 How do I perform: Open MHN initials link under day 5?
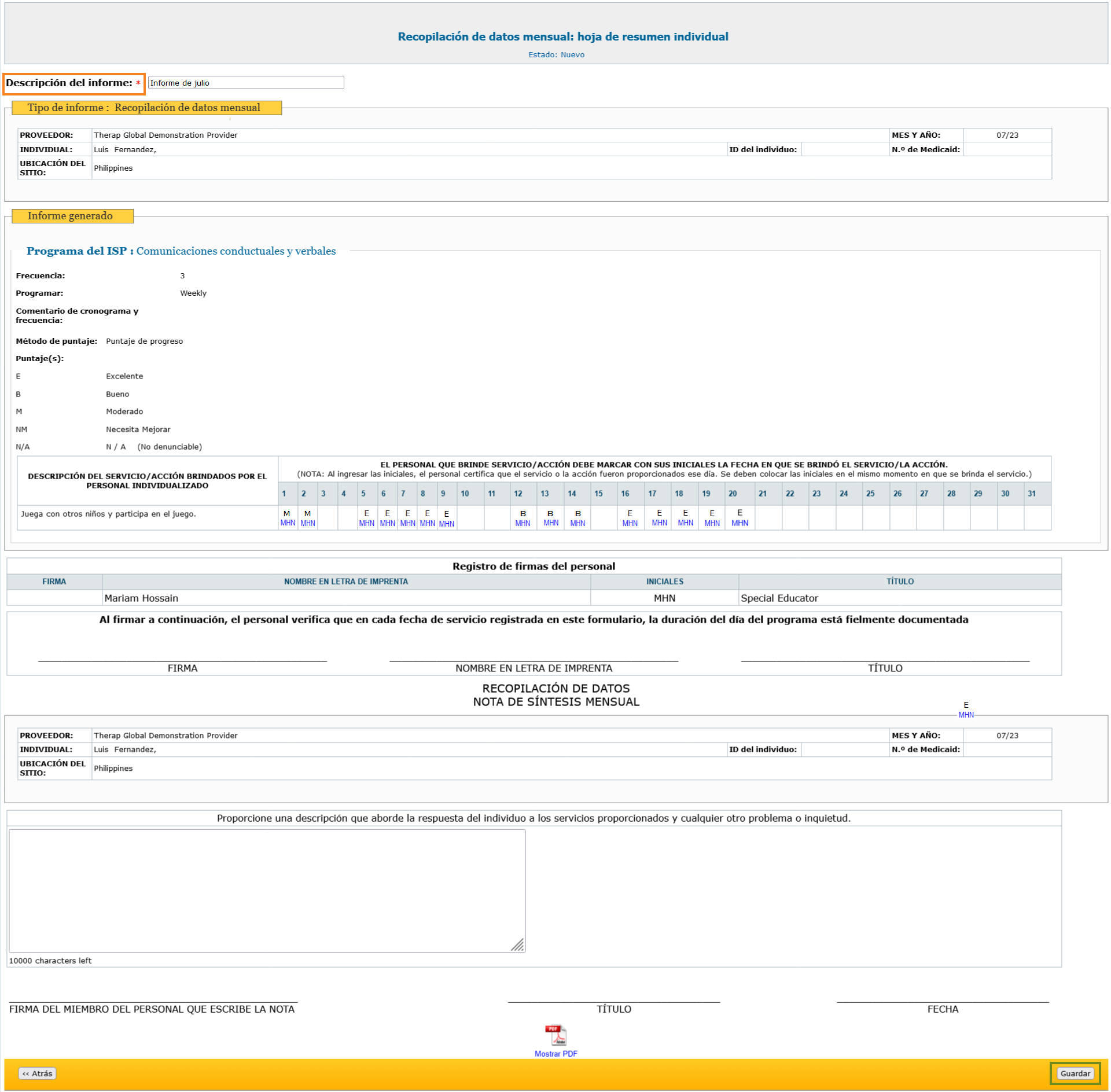tap(366, 524)
